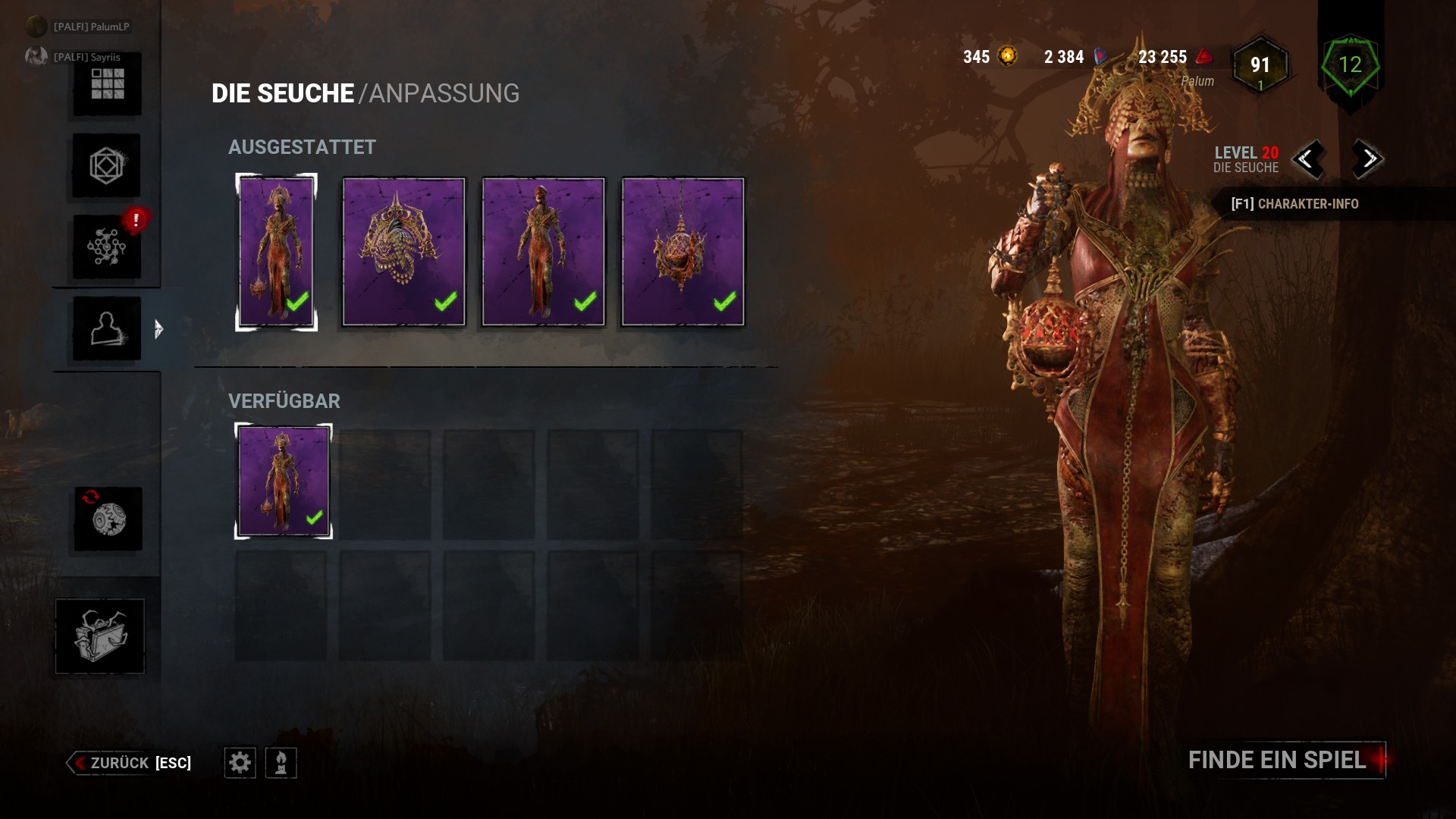Click the switch role eyeball icon
Screen dimensions: 1456x819
coord(108,519)
